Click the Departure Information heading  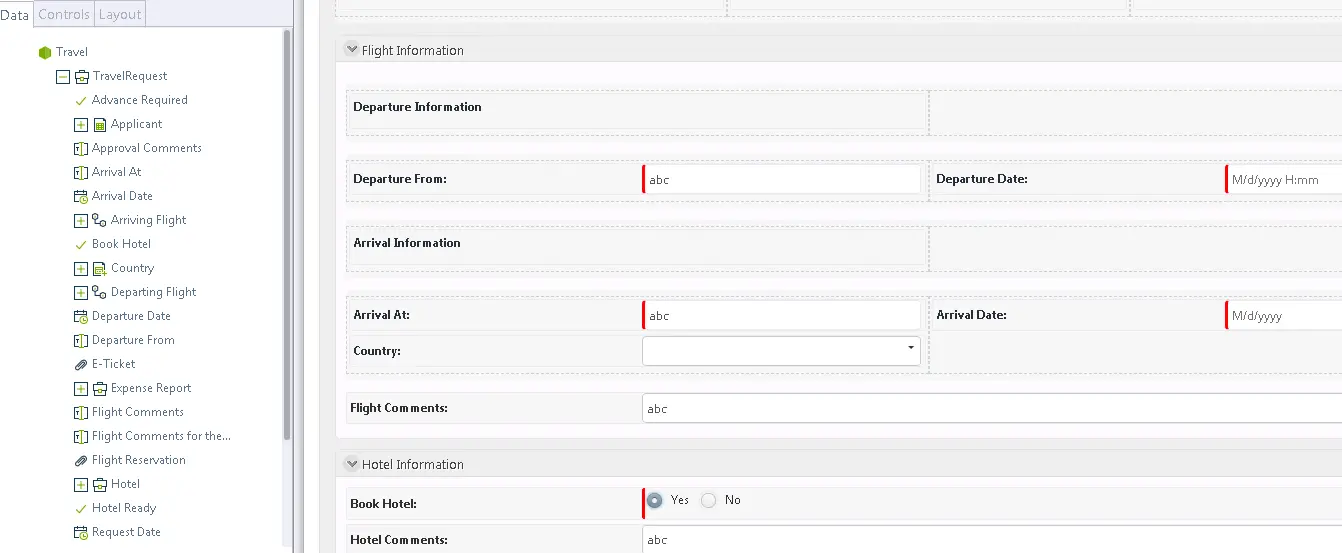417,107
